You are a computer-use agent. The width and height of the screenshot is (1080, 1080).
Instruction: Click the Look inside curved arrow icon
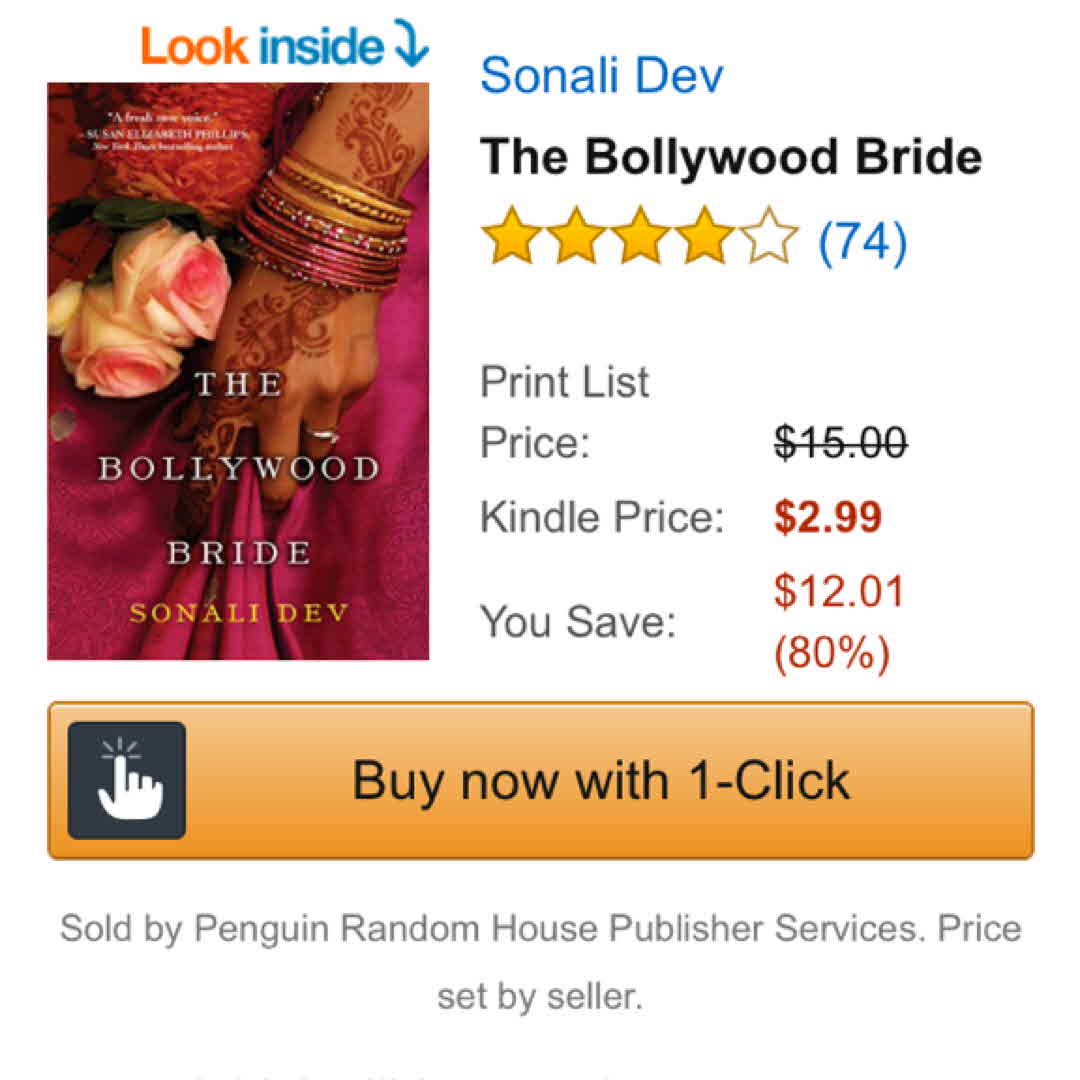(x=411, y=43)
